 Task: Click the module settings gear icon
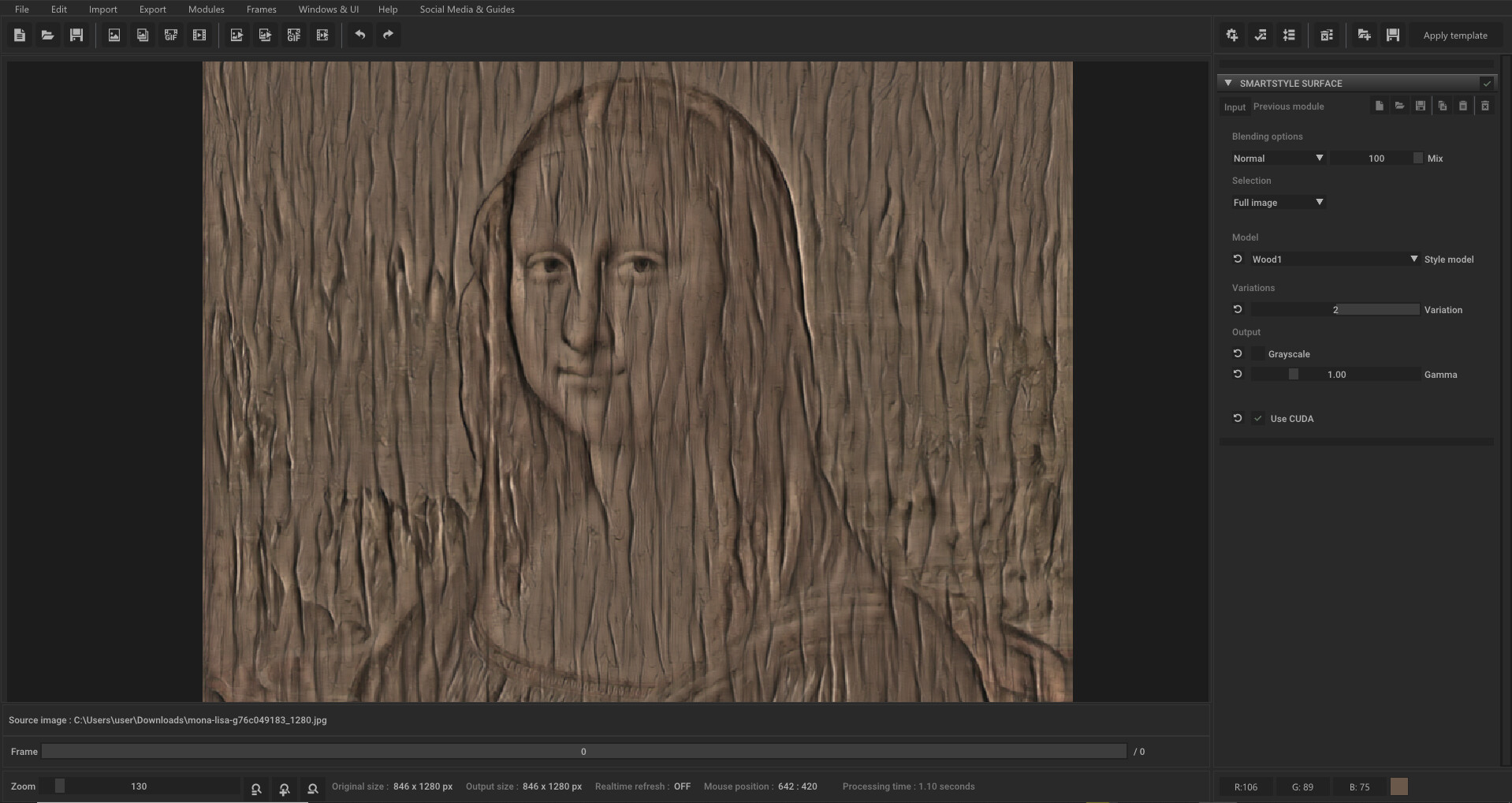(x=1231, y=35)
